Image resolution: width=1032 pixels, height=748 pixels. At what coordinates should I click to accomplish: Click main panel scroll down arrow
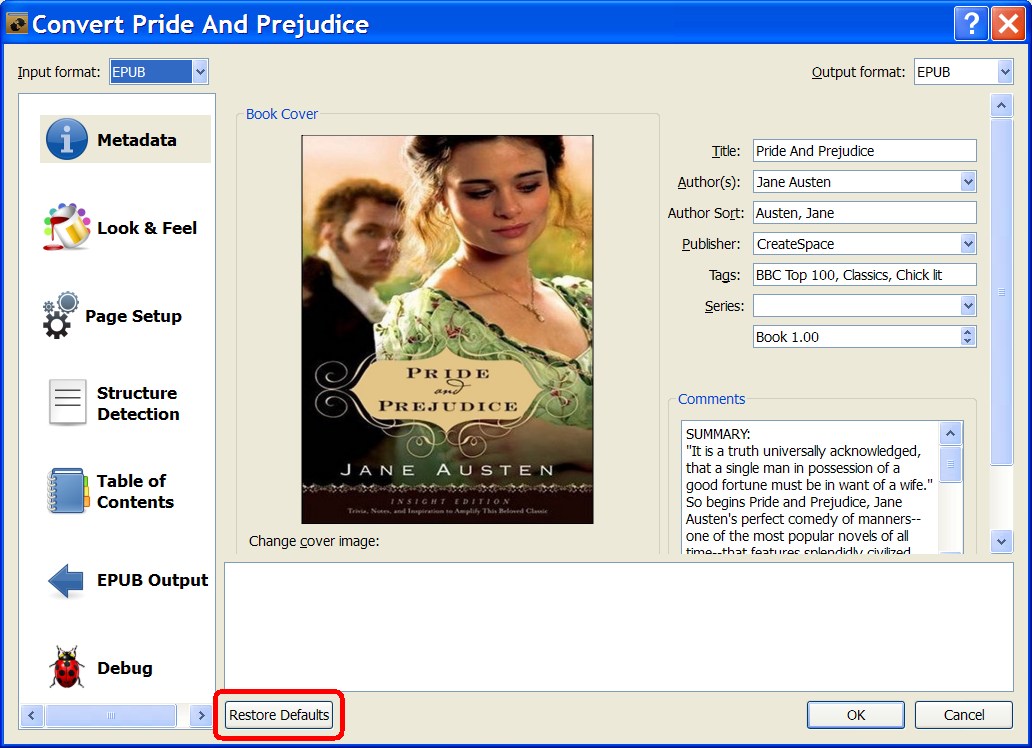coord(1001,542)
